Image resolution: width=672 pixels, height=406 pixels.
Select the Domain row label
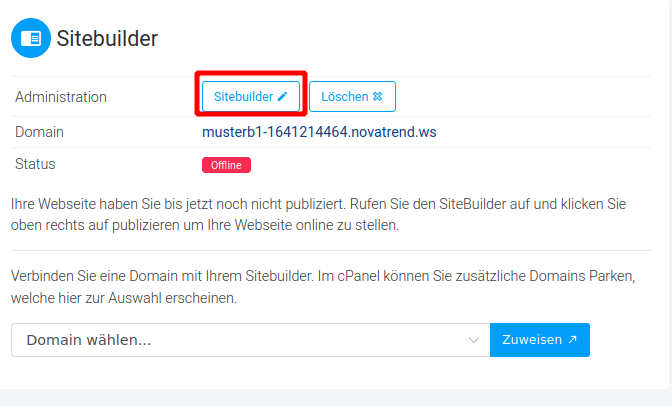(39, 132)
